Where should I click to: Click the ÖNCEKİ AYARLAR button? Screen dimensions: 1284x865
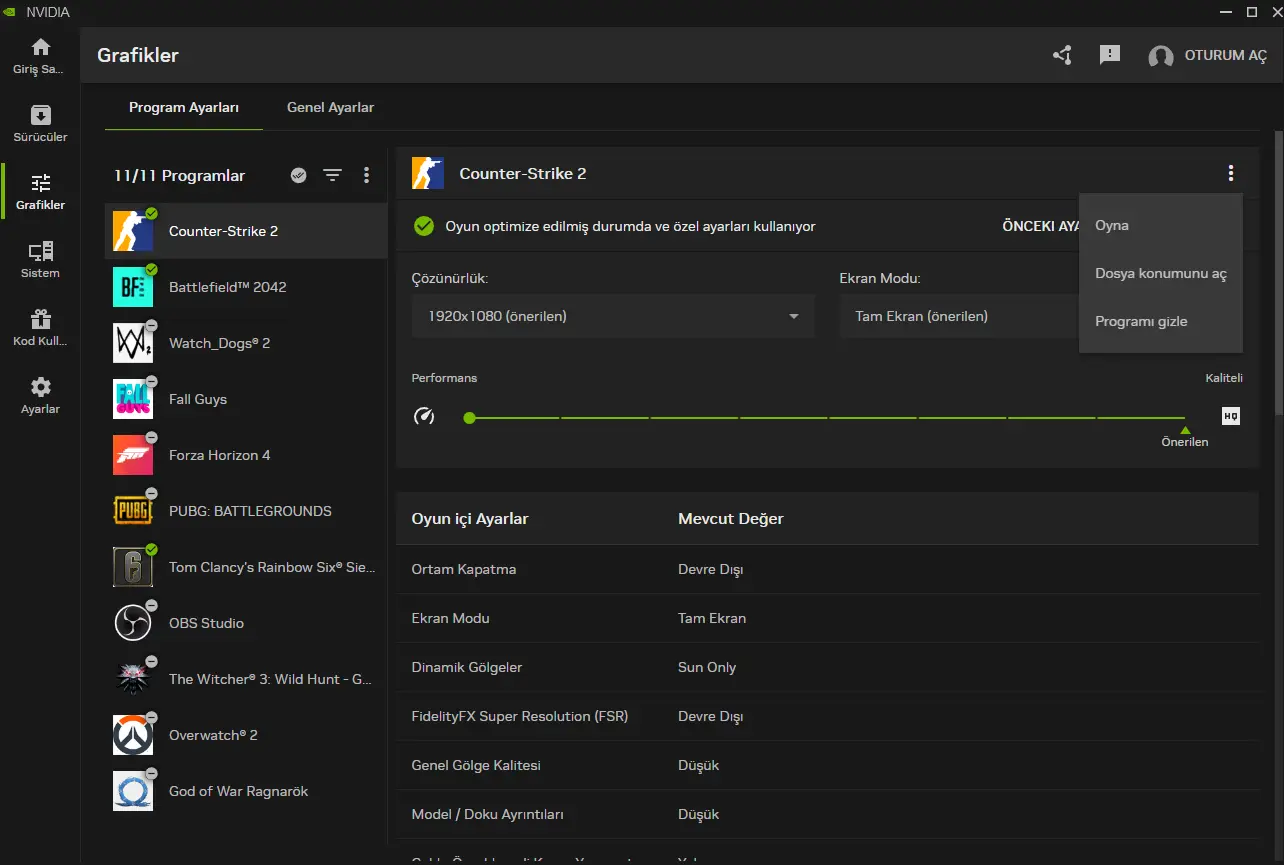point(1041,226)
